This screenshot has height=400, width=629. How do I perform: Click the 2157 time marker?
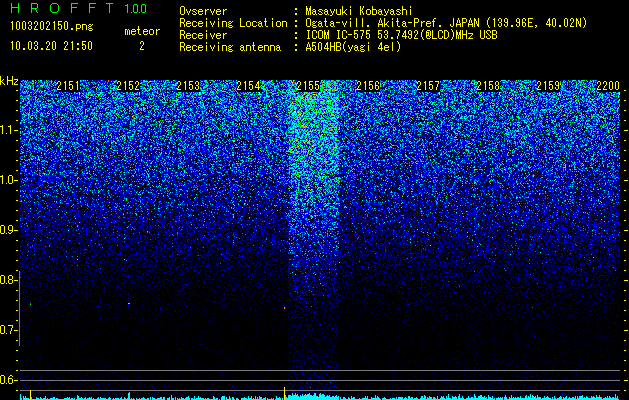pyautogui.click(x=428, y=86)
